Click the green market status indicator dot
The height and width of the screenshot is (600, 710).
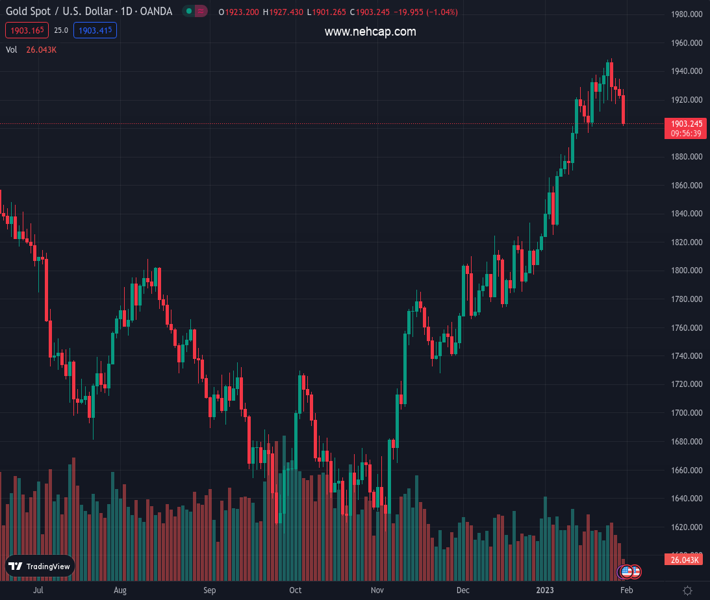(189, 12)
